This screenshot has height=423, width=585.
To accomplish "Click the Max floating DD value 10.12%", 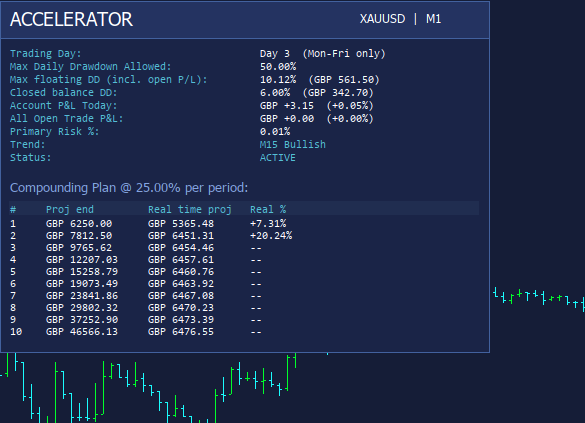I will coord(278,80).
